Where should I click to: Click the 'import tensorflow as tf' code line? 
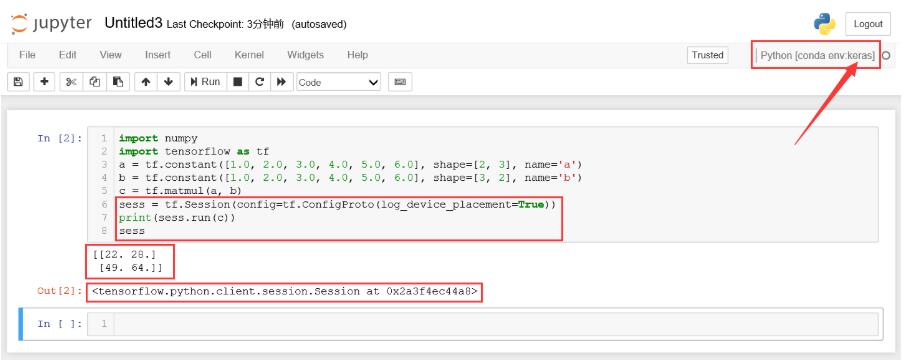click(194, 151)
